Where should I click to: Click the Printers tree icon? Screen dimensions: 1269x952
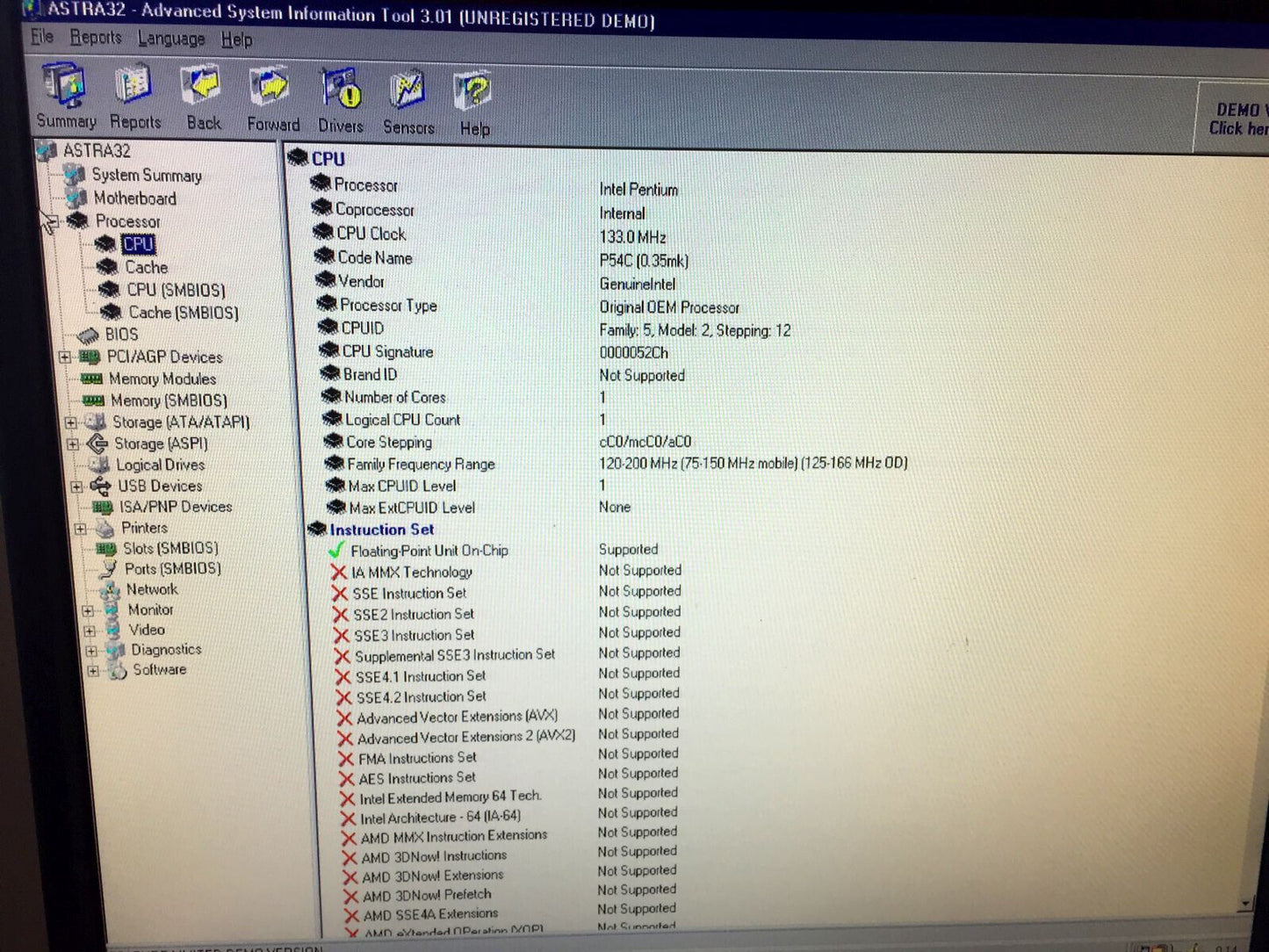tap(105, 528)
